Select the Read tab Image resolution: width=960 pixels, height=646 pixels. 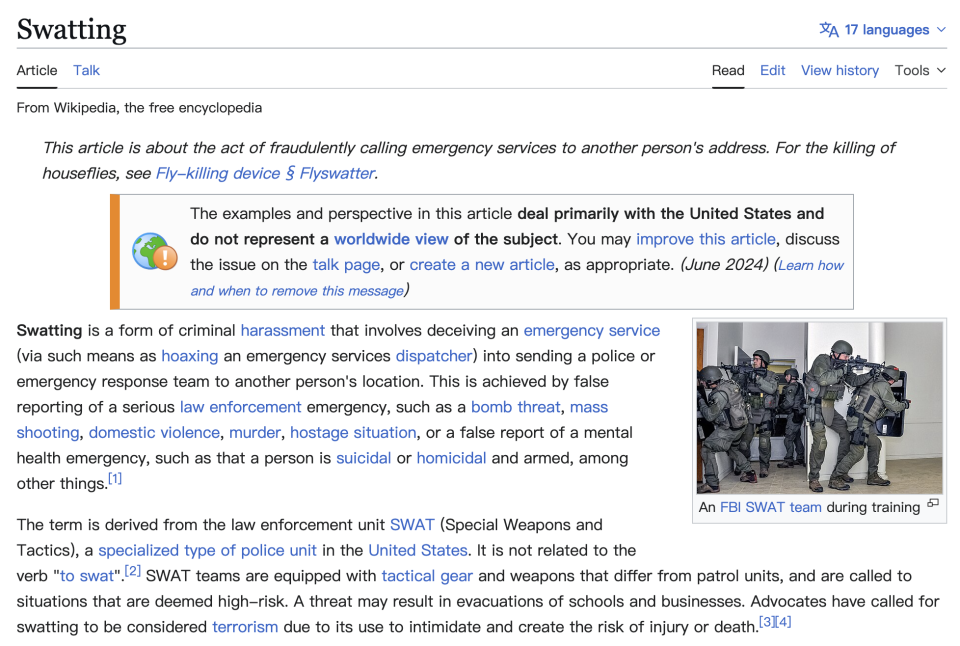tap(728, 70)
